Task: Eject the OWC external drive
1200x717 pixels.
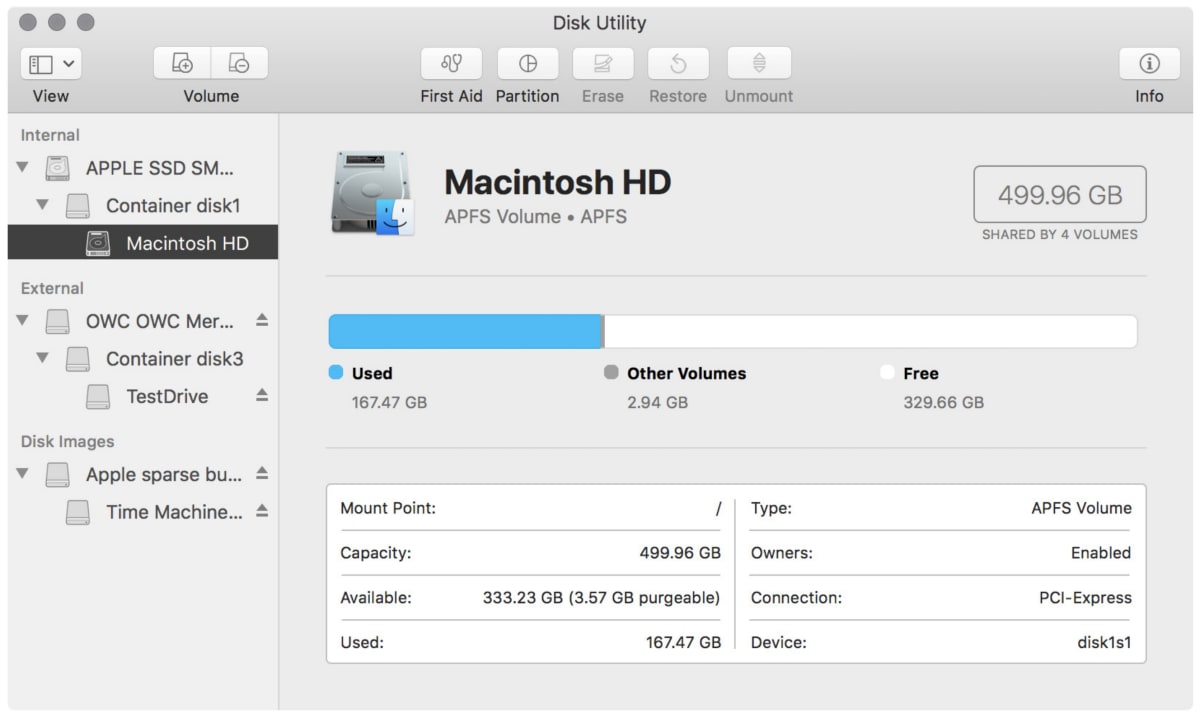Action: tap(261, 321)
